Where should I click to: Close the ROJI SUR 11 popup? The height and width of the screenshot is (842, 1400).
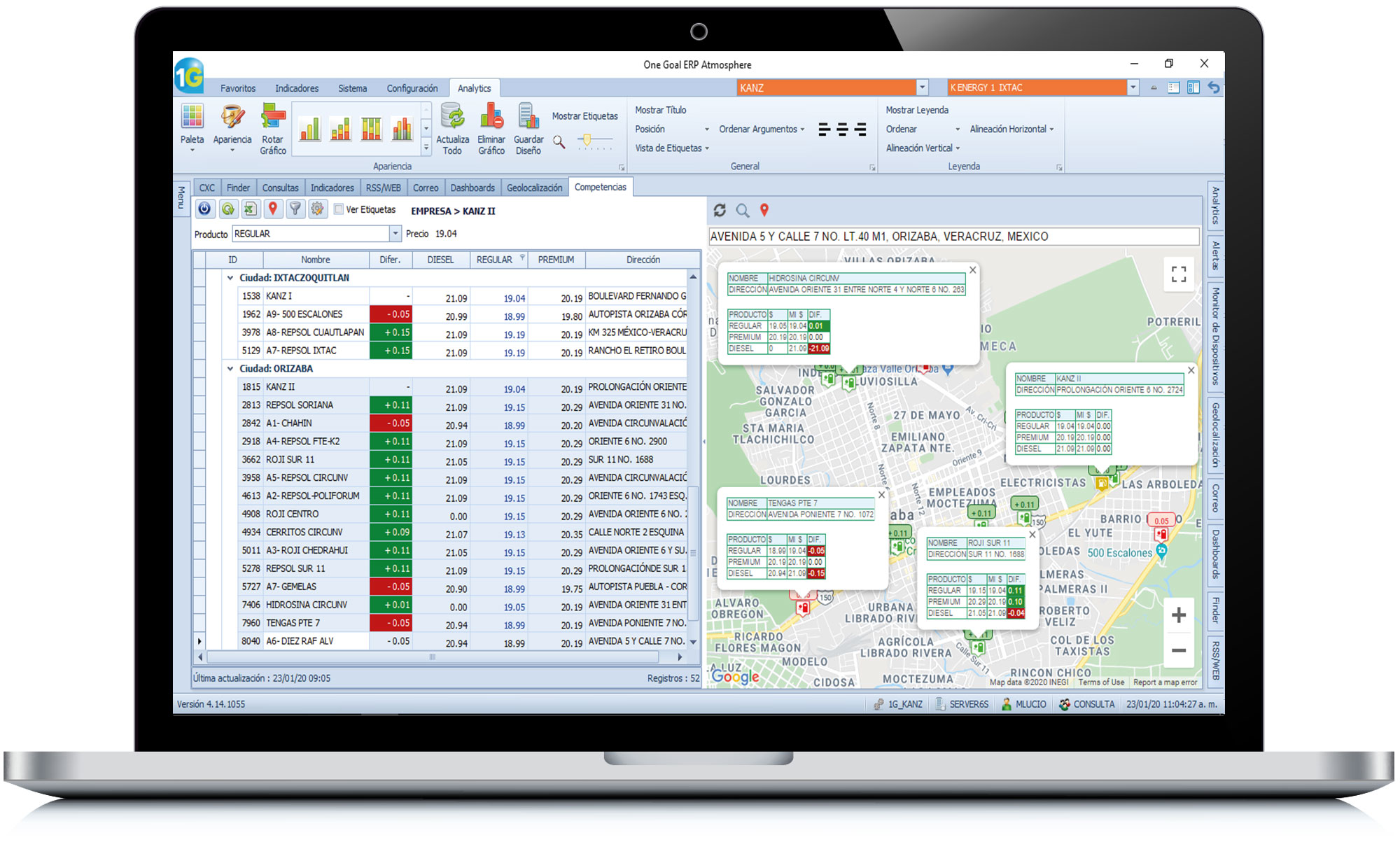point(1032,535)
